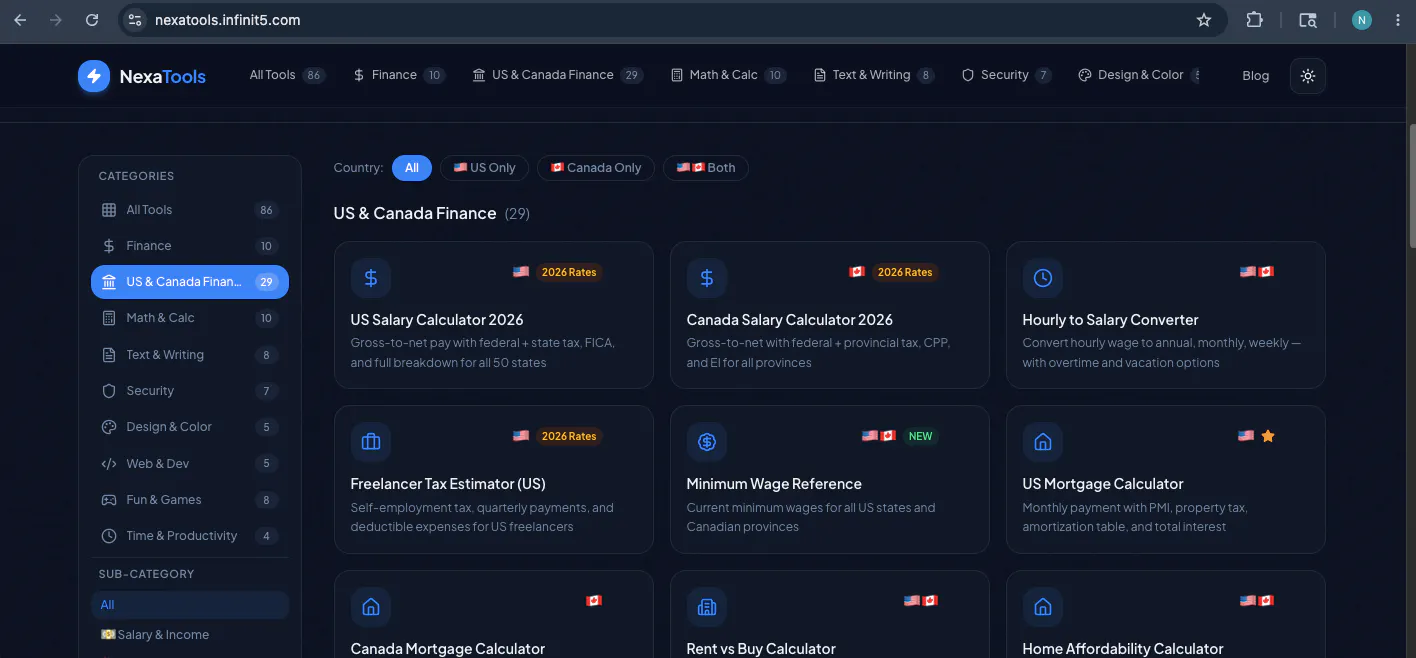Viewport: 1416px width, 658px height.
Task: Click house icon on US Mortgage Calculator card
Action: [1043, 442]
